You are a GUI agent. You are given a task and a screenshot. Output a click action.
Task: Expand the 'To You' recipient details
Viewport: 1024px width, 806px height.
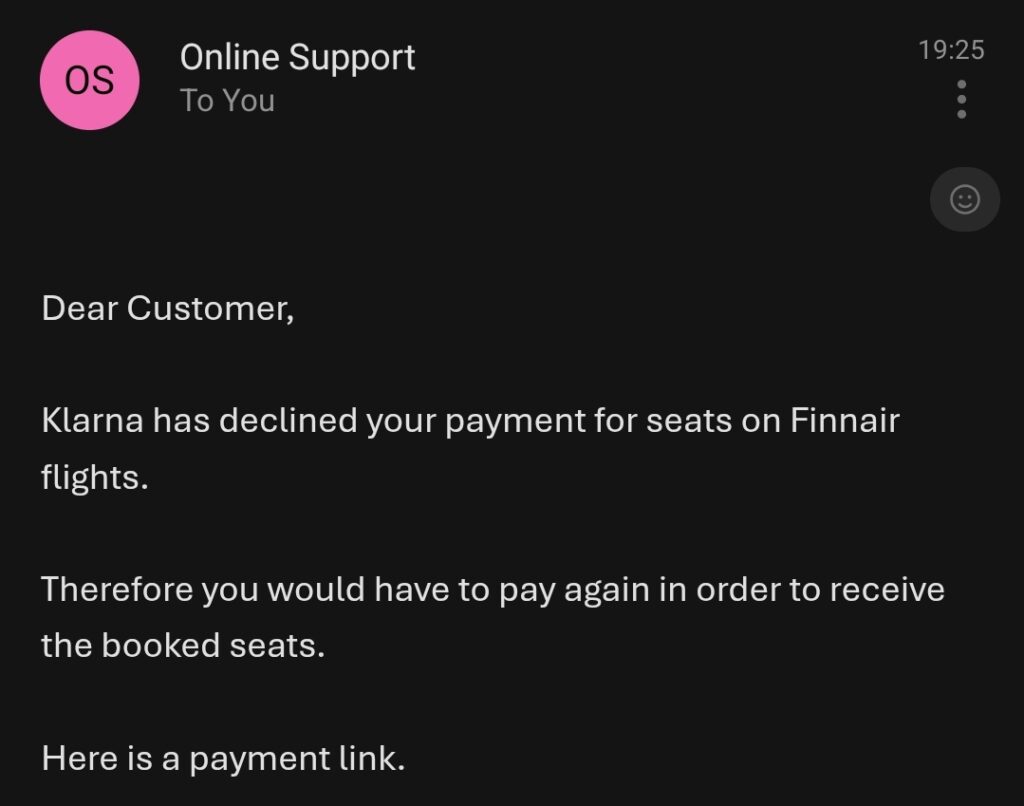pos(227,101)
